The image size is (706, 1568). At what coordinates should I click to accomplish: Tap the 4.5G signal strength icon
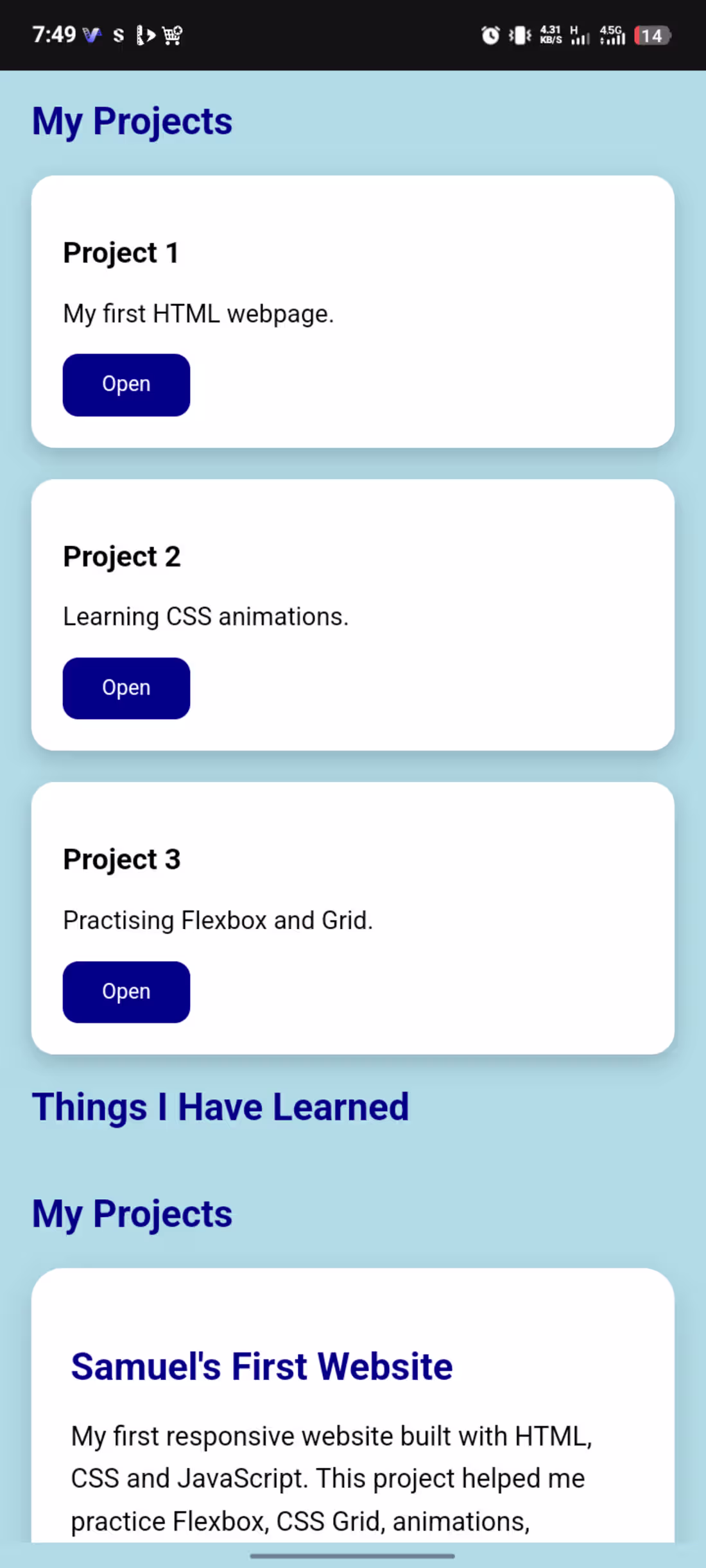pos(612,35)
